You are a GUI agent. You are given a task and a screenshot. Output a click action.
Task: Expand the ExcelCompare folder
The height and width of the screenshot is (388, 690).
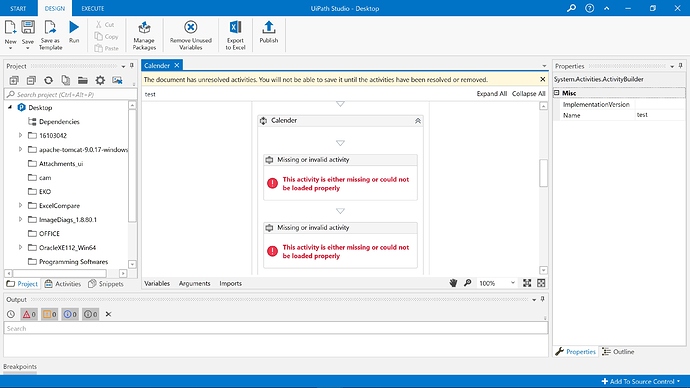click(20, 205)
